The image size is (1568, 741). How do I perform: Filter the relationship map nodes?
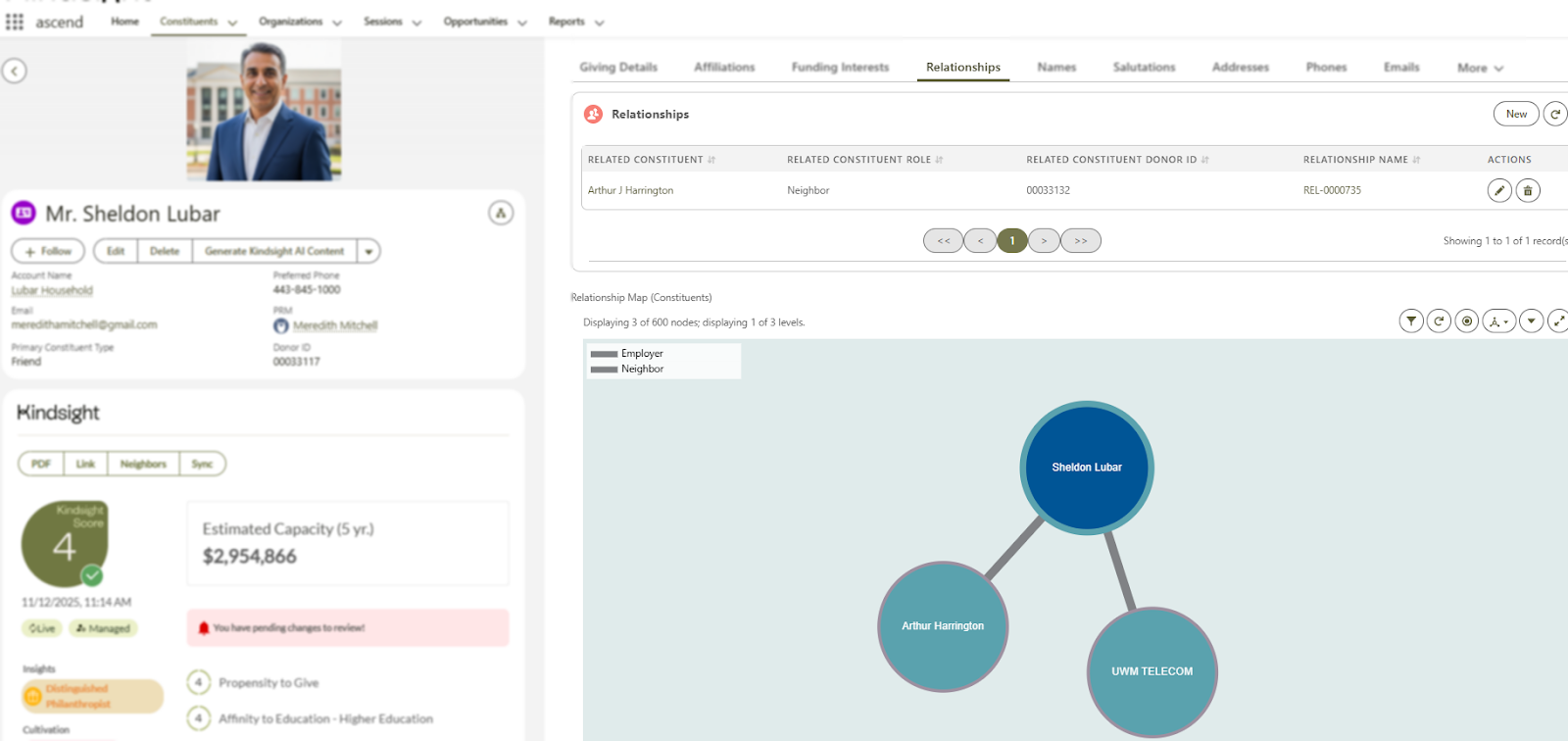(1411, 321)
